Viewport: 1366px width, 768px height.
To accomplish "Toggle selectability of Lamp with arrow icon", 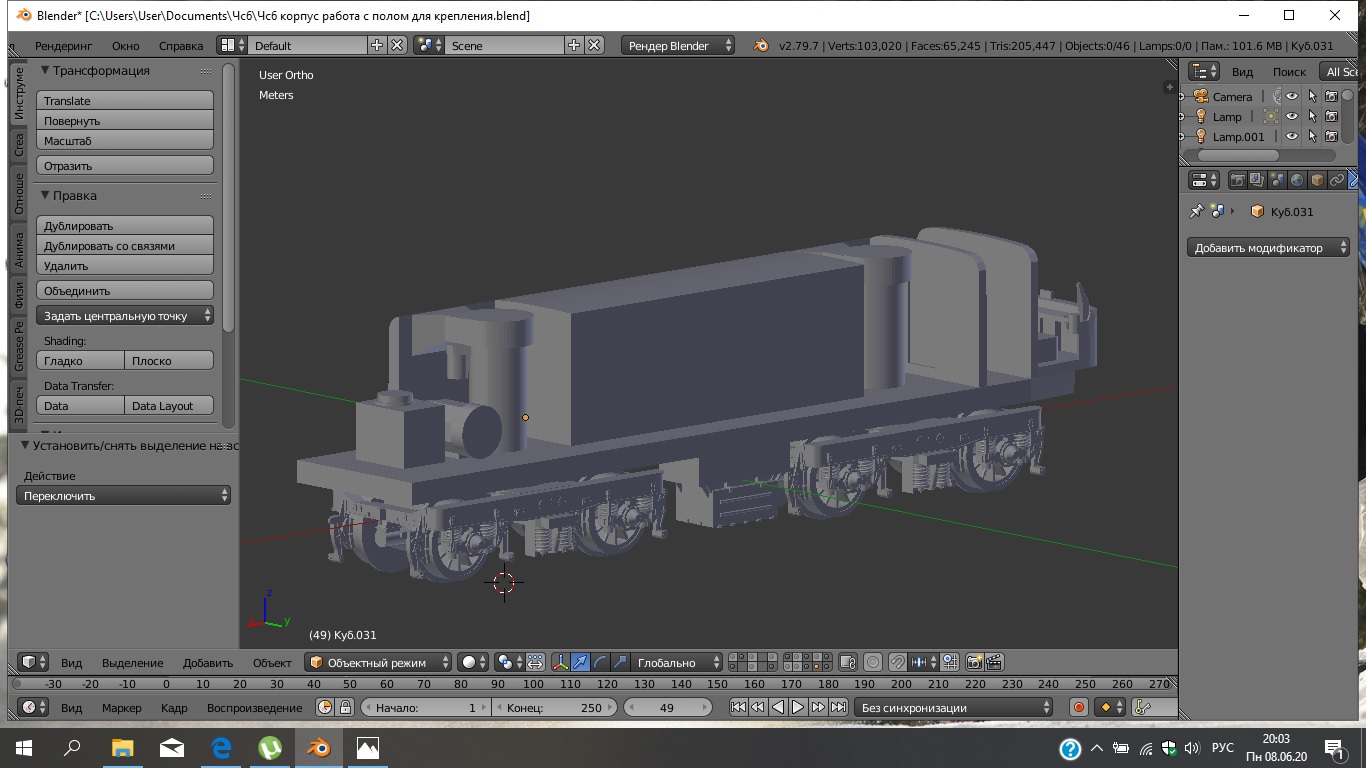I will pos(1312,117).
